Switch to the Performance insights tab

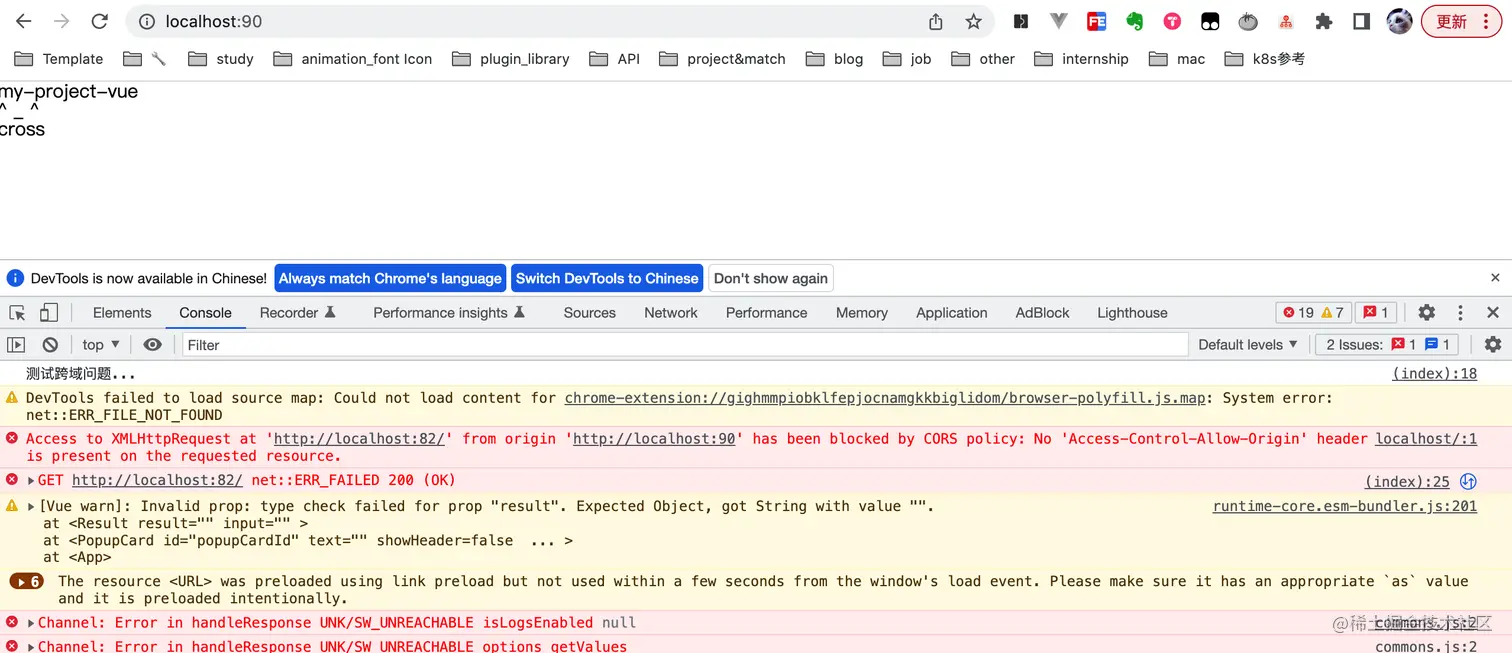(450, 313)
